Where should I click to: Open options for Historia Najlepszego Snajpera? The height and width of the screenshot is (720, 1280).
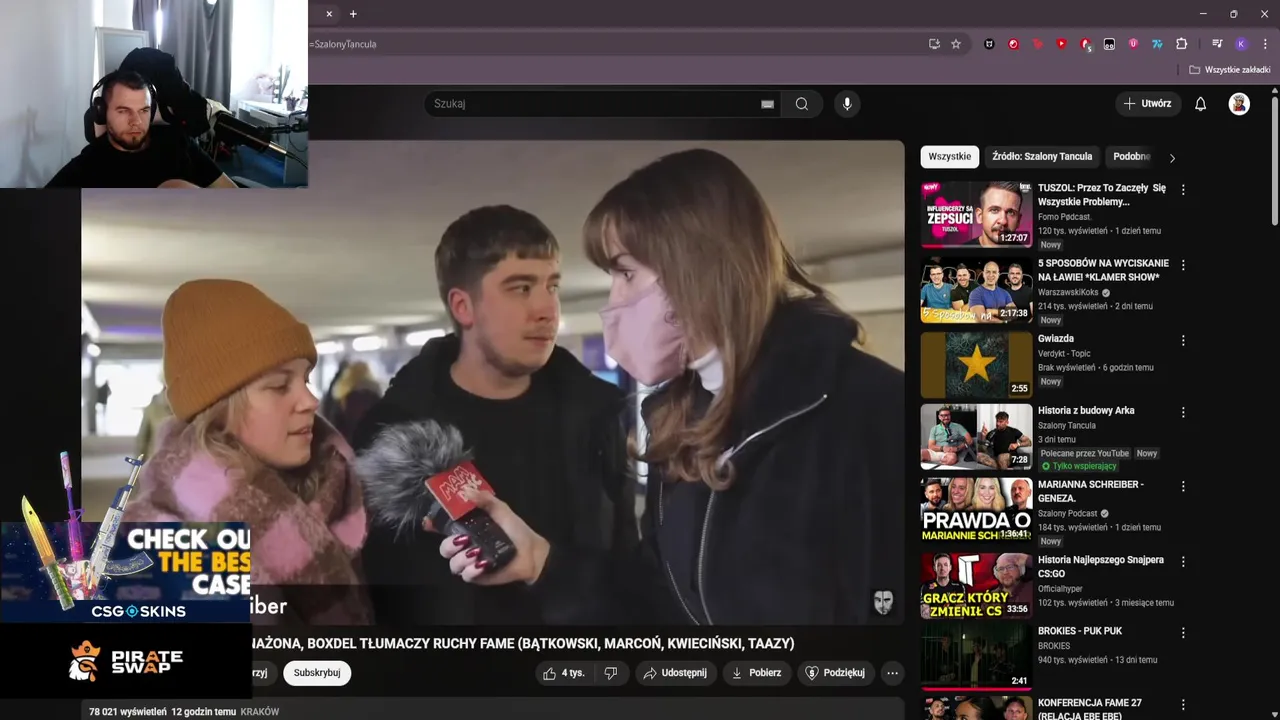1183,562
